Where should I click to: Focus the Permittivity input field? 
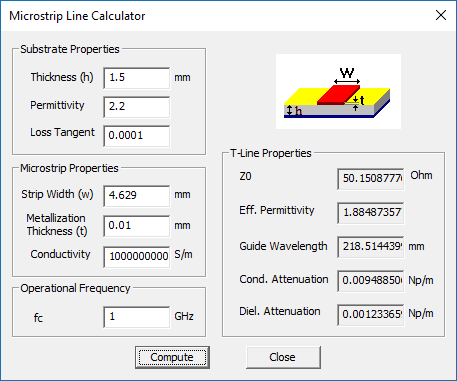(x=137, y=107)
